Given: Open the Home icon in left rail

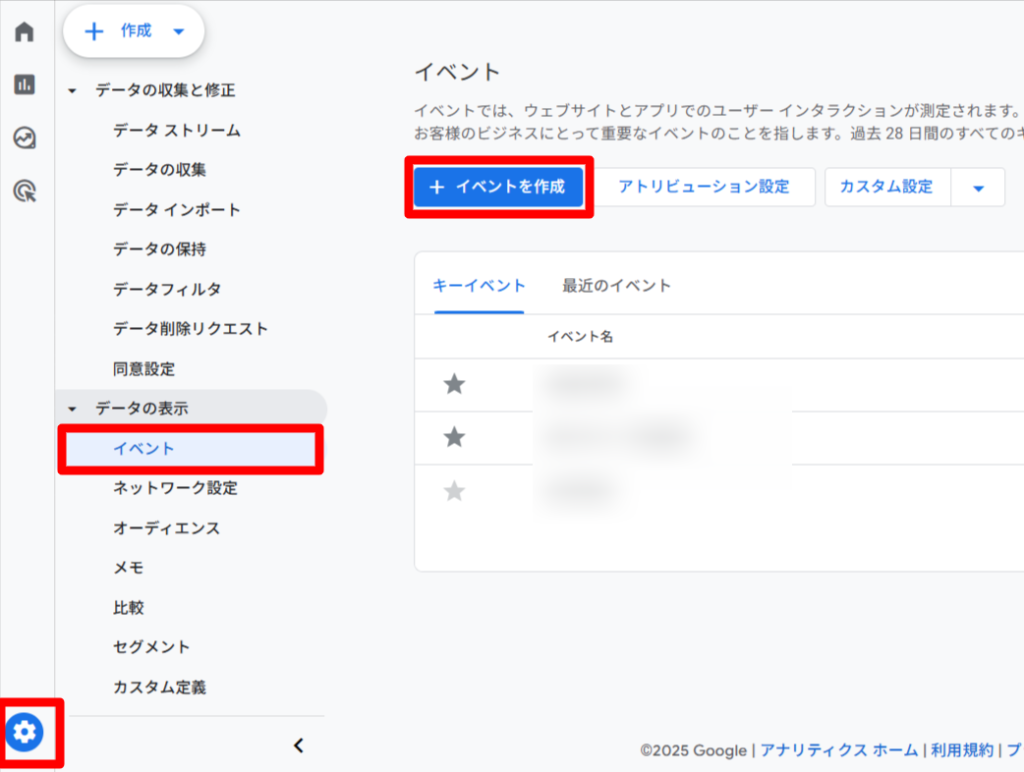Looking at the screenshot, I should pos(24,32).
